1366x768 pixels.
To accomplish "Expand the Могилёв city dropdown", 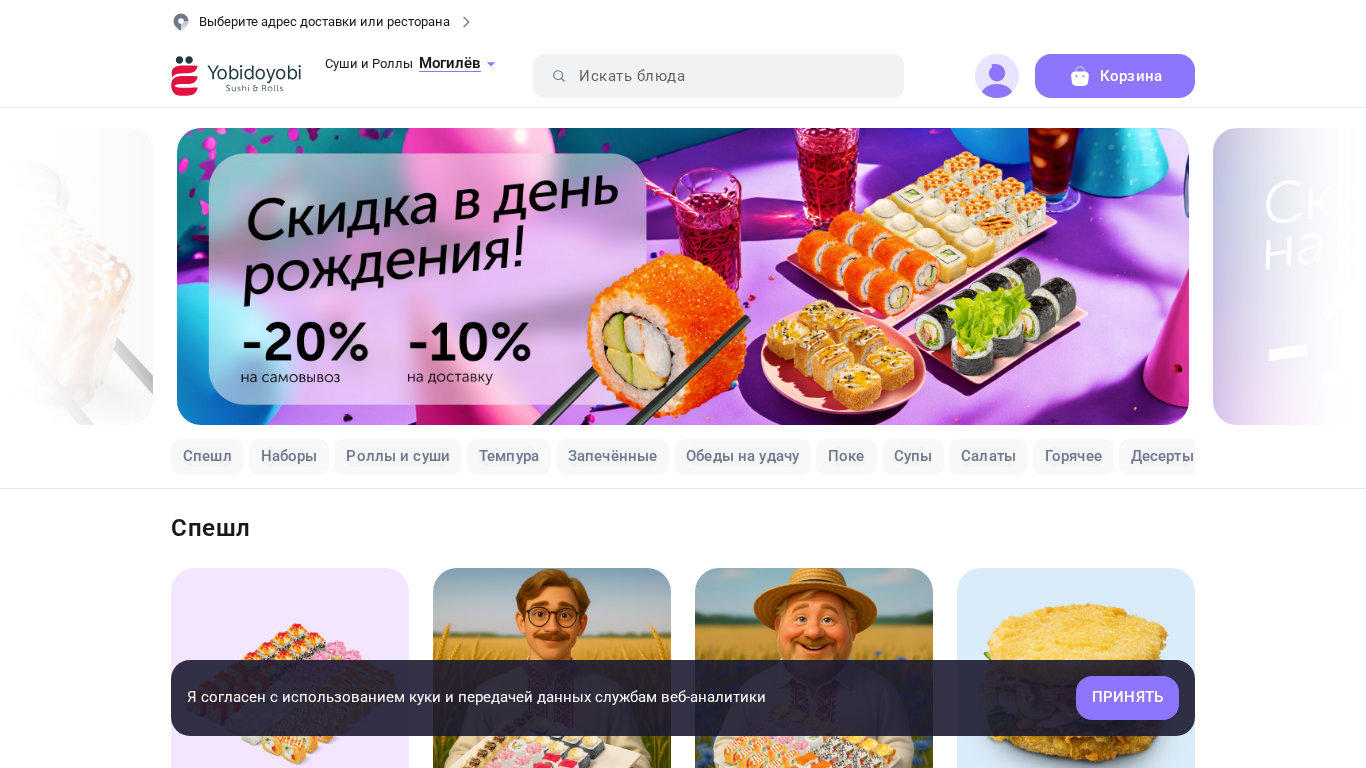I will click(457, 63).
